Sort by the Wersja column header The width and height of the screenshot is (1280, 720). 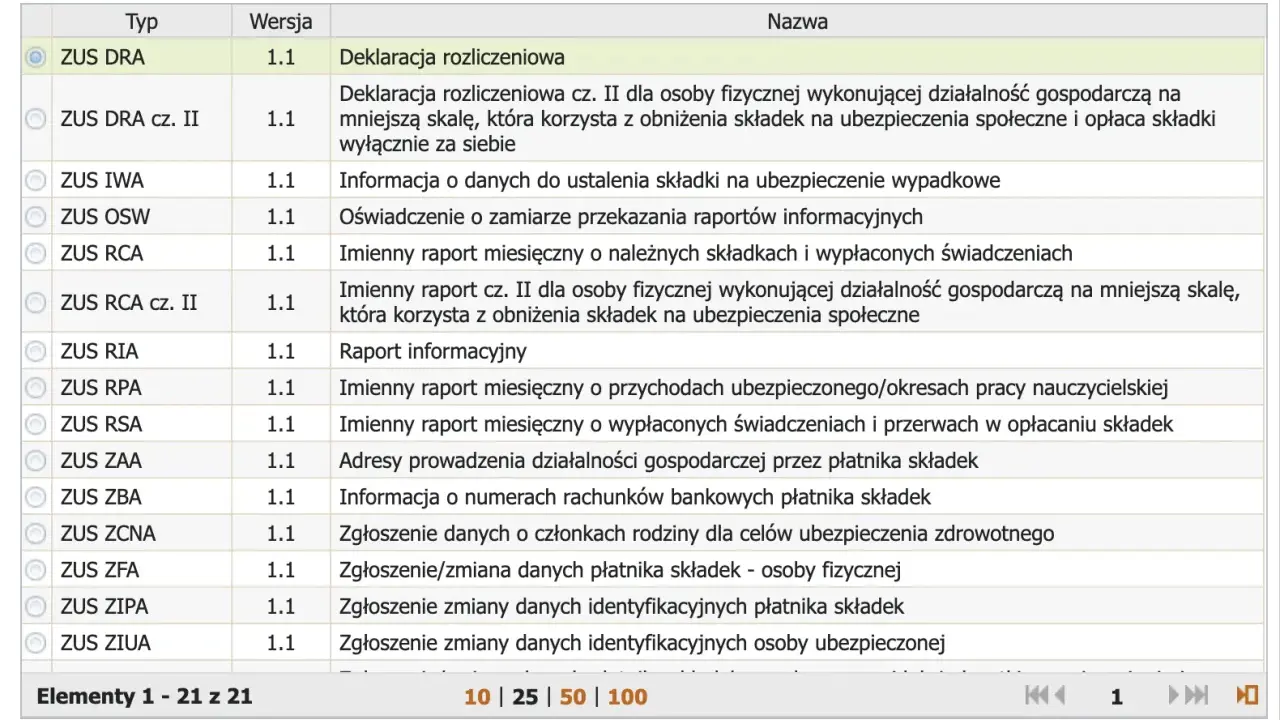[281, 21]
